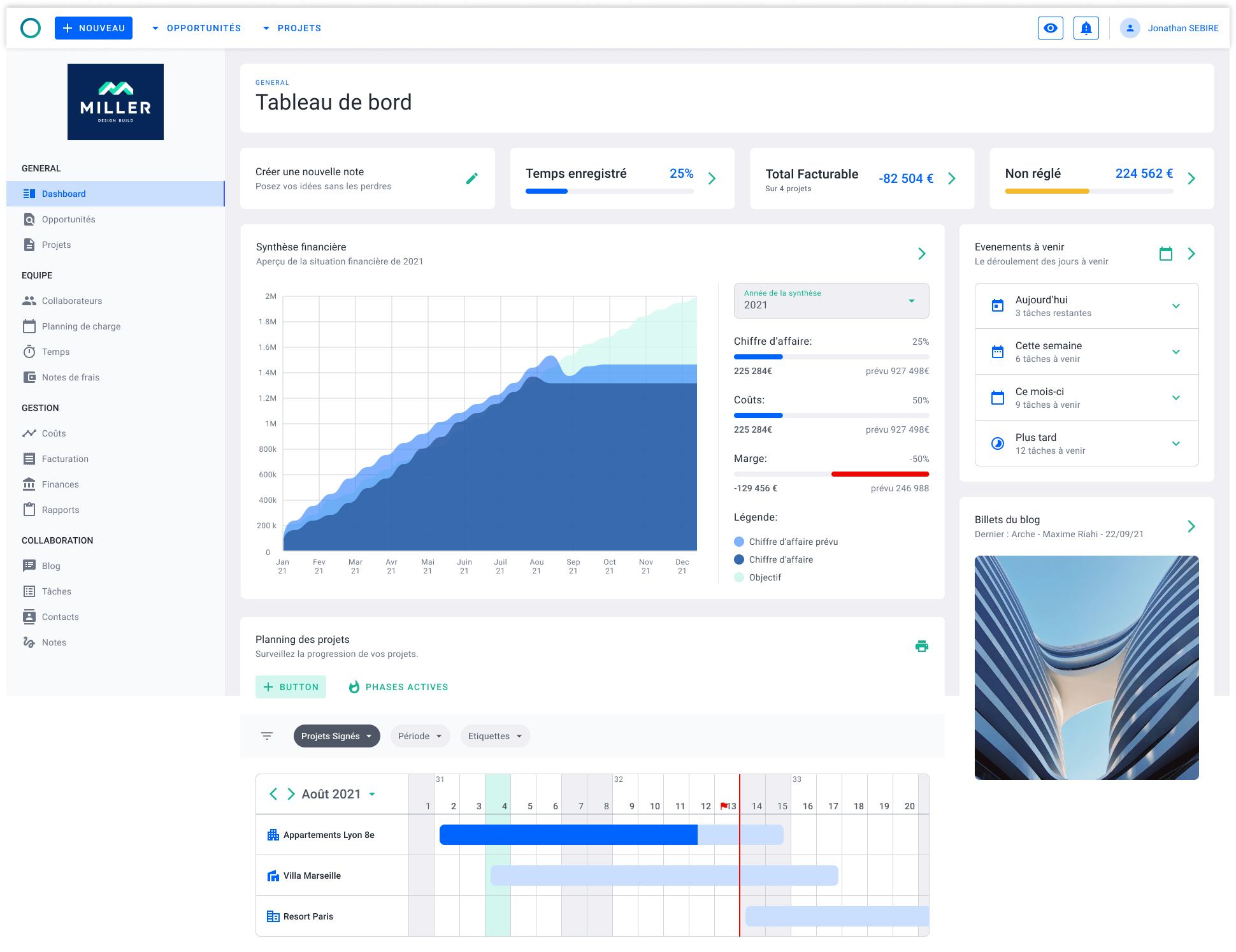Click the calendar icon in Evenements à venir
The width and height of the screenshot is (1236, 952).
[1165, 254]
